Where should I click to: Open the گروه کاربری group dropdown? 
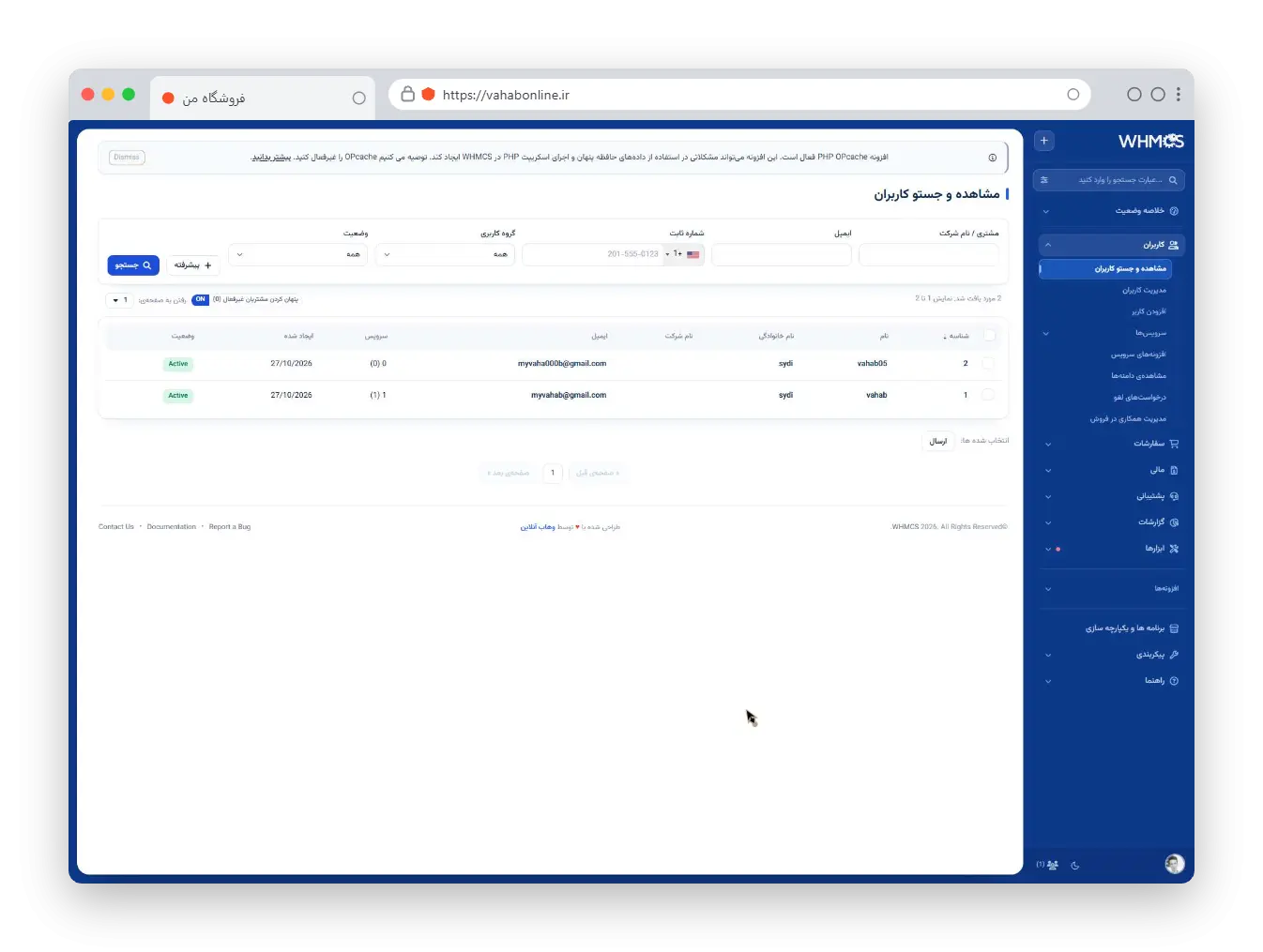(445, 254)
